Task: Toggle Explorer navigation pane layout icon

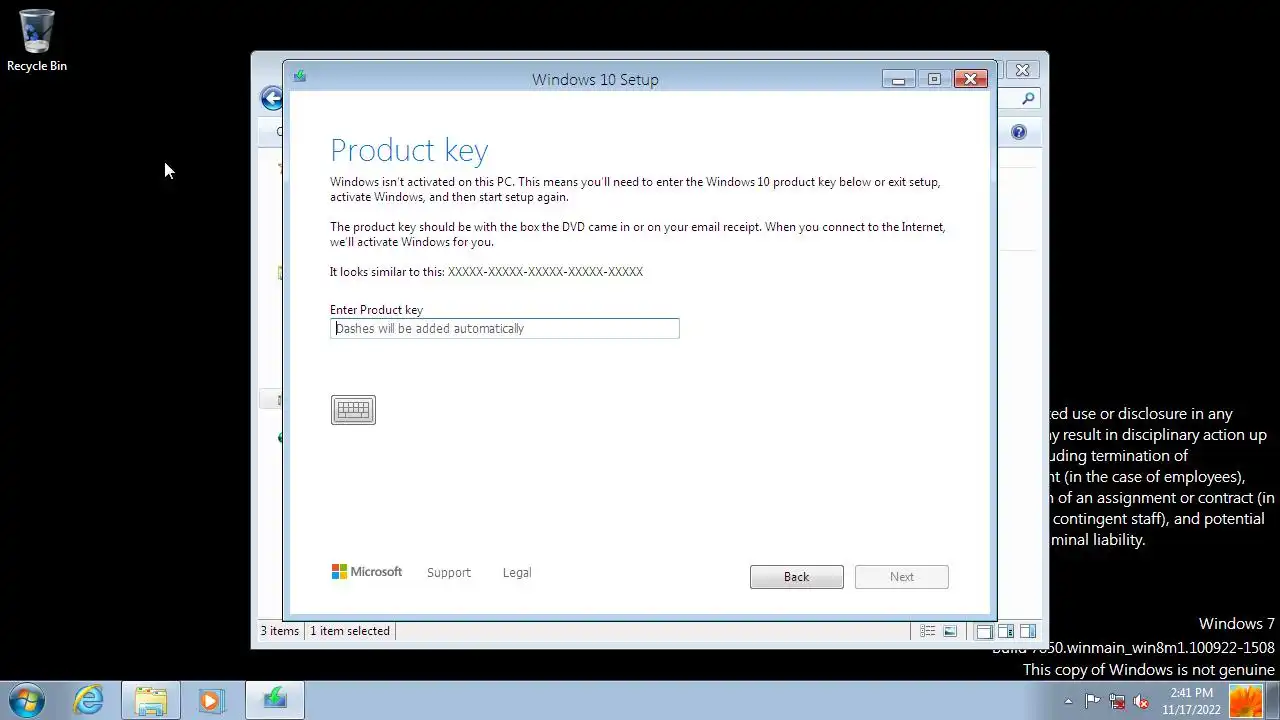Action: coord(985,631)
